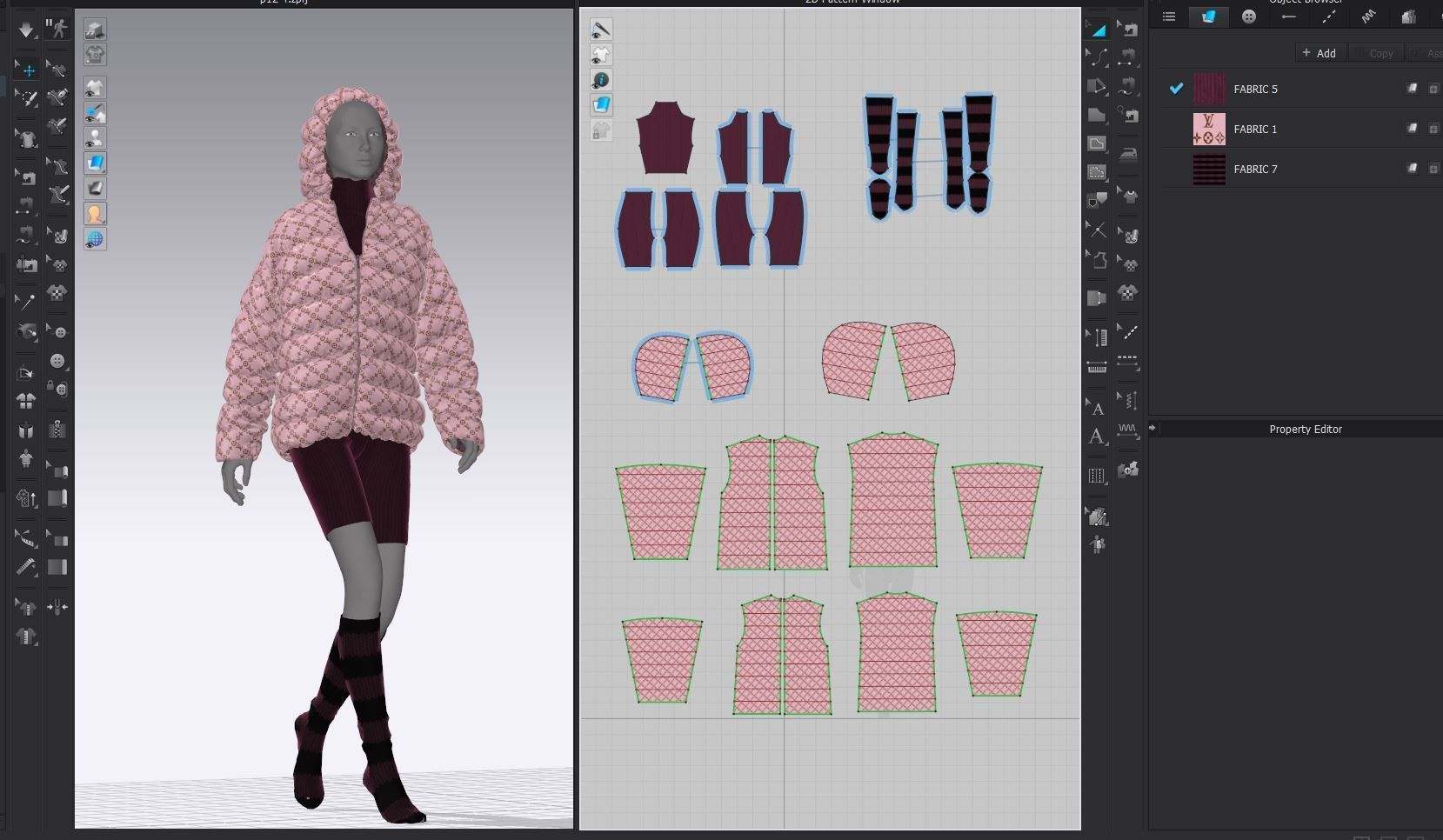Click the zipper tool icon
Viewport: 1443px width, 840px height.
click(x=57, y=430)
